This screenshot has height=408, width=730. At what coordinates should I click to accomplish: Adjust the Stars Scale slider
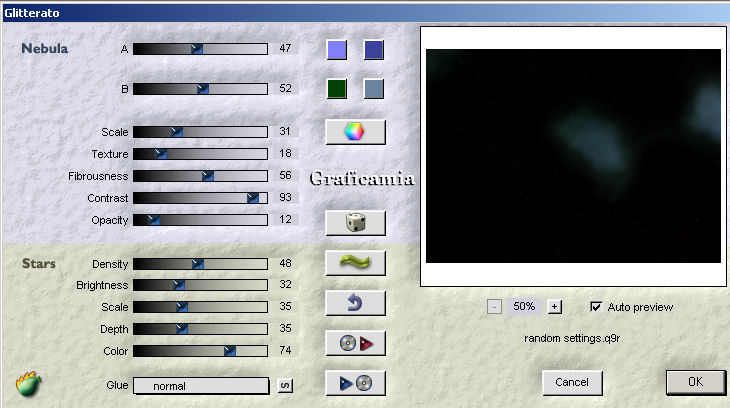(x=200, y=306)
